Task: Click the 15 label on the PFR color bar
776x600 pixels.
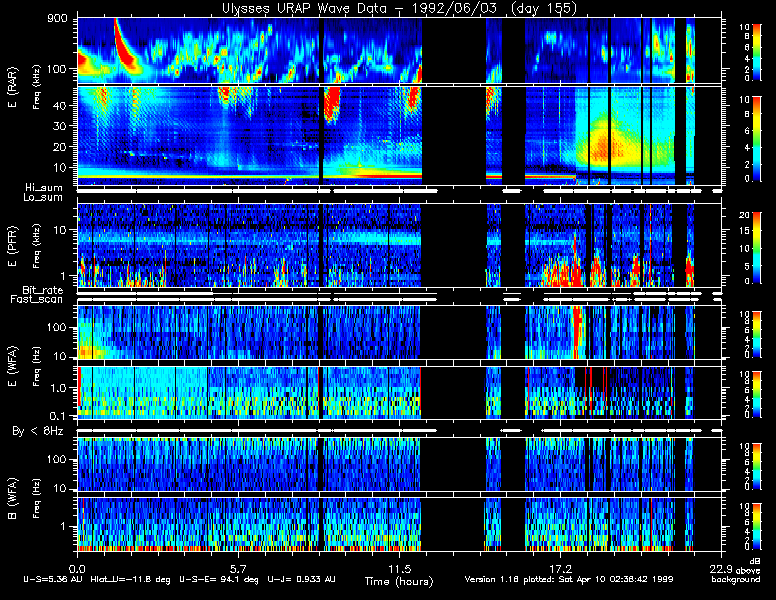Action: (x=744, y=231)
